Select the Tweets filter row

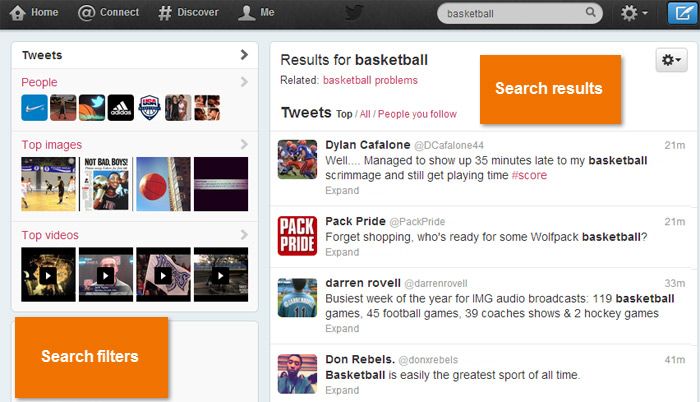tap(135, 55)
